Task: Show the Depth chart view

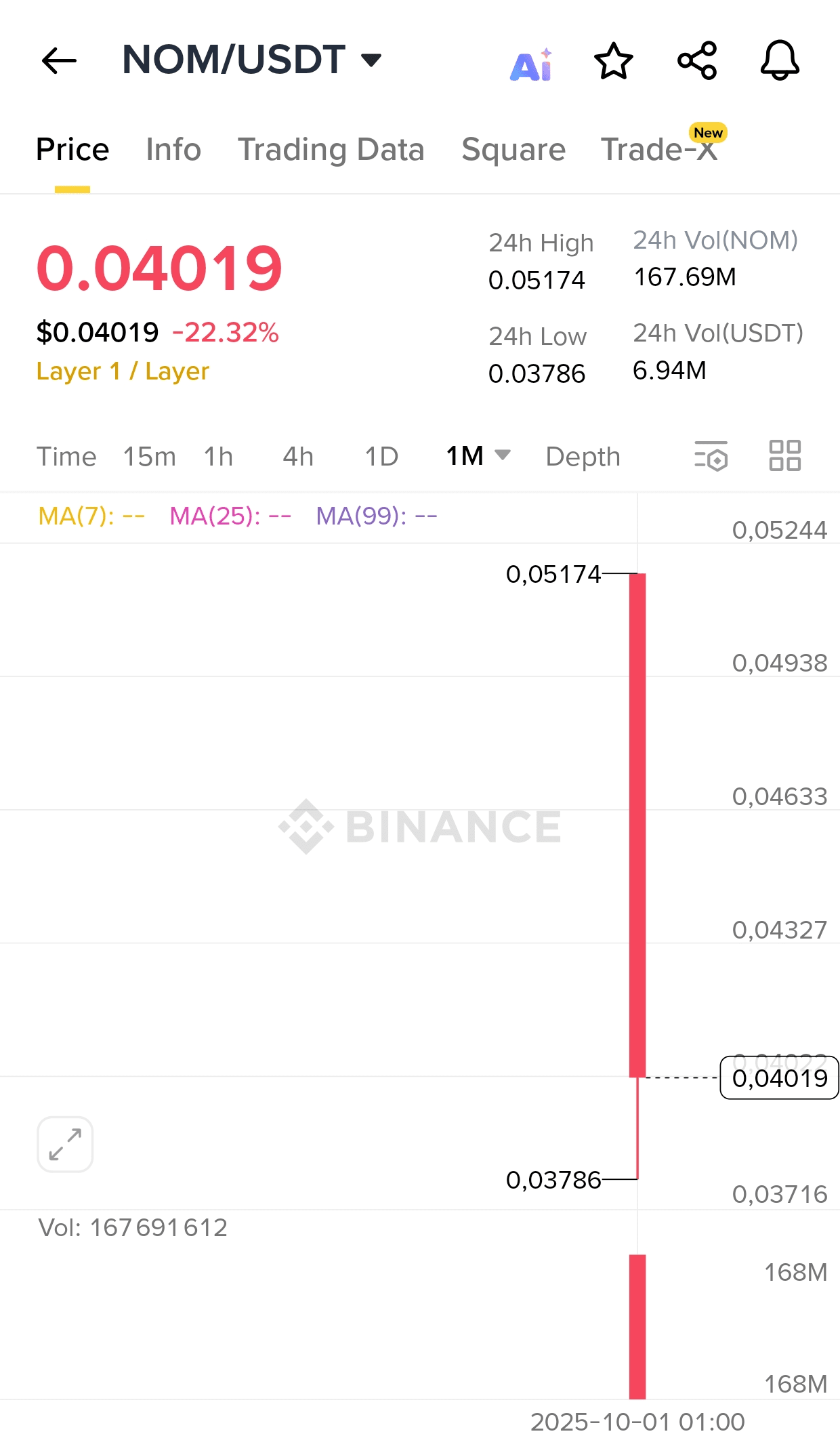Action: (x=583, y=456)
